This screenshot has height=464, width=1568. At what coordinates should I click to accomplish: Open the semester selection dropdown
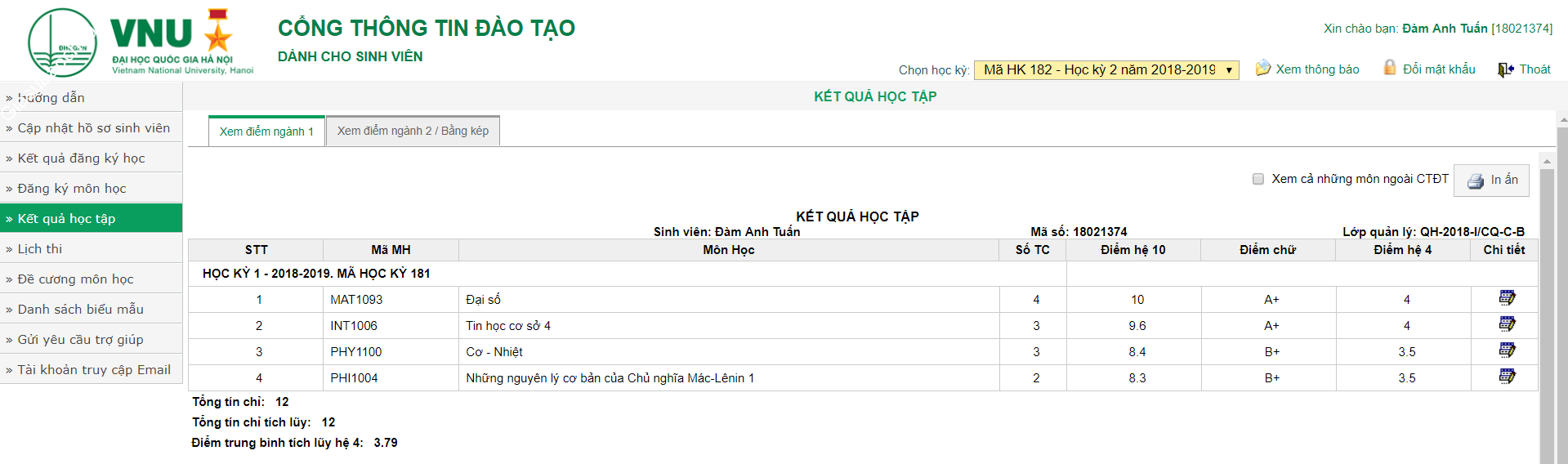pyautogui.click(x=1106, y=70)
